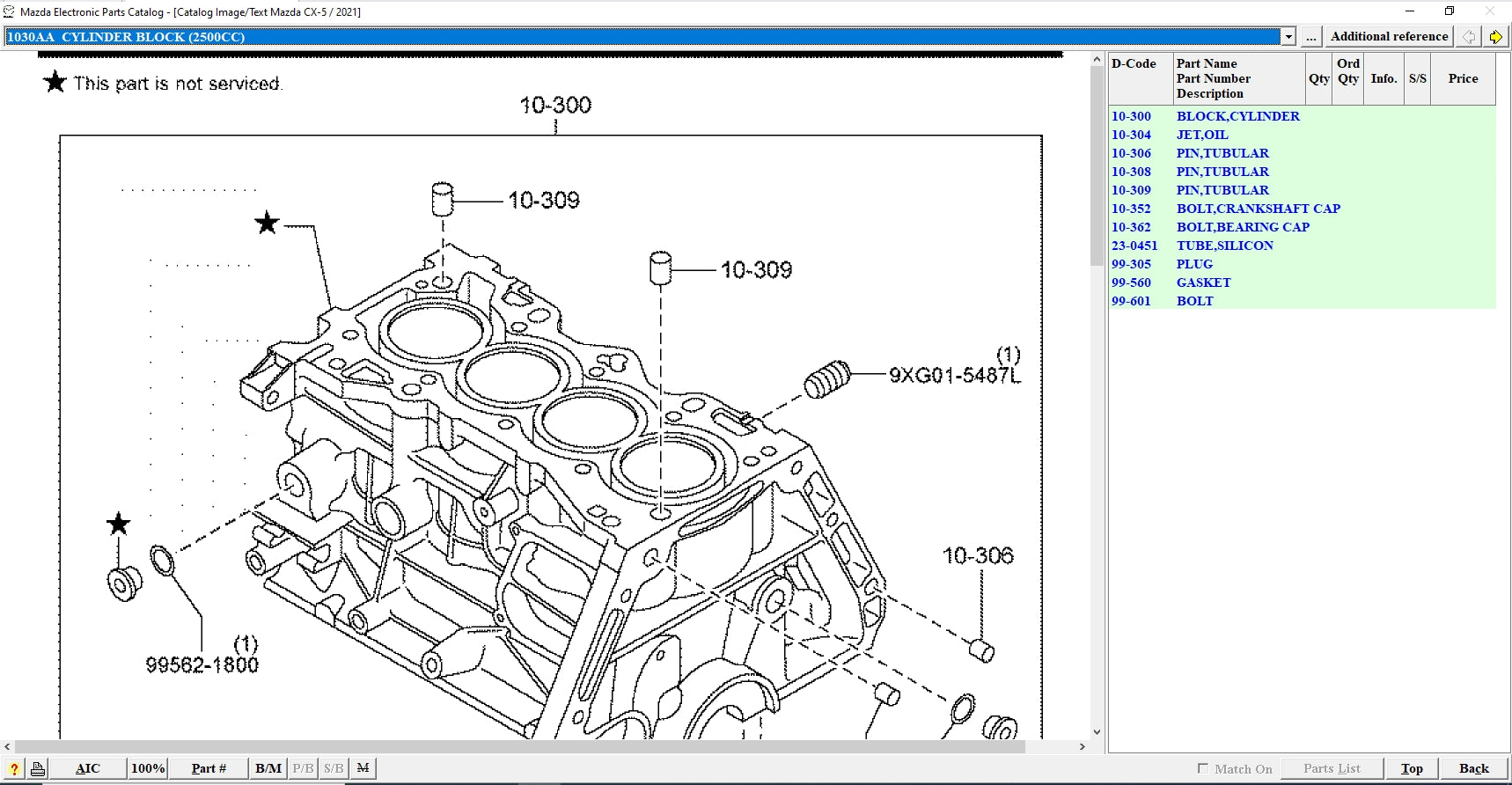The height and width of the screenshot is (785, 1512).
Task: Click the Additional reference button
Action: (x=1389, y=36)
